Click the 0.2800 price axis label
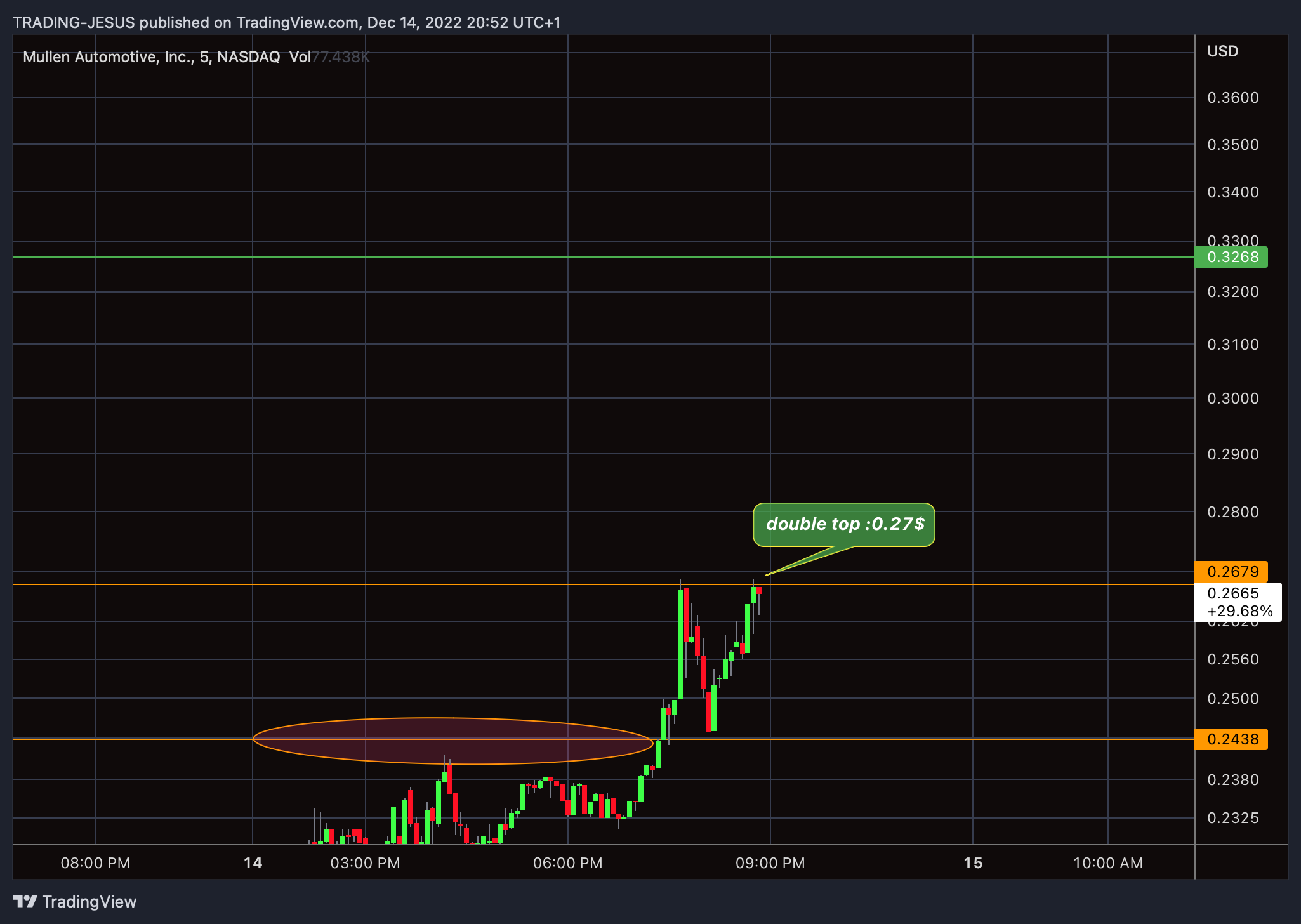Image resolution: width=1301 pixels, height=924 pixels. (x=1233, y=512)
